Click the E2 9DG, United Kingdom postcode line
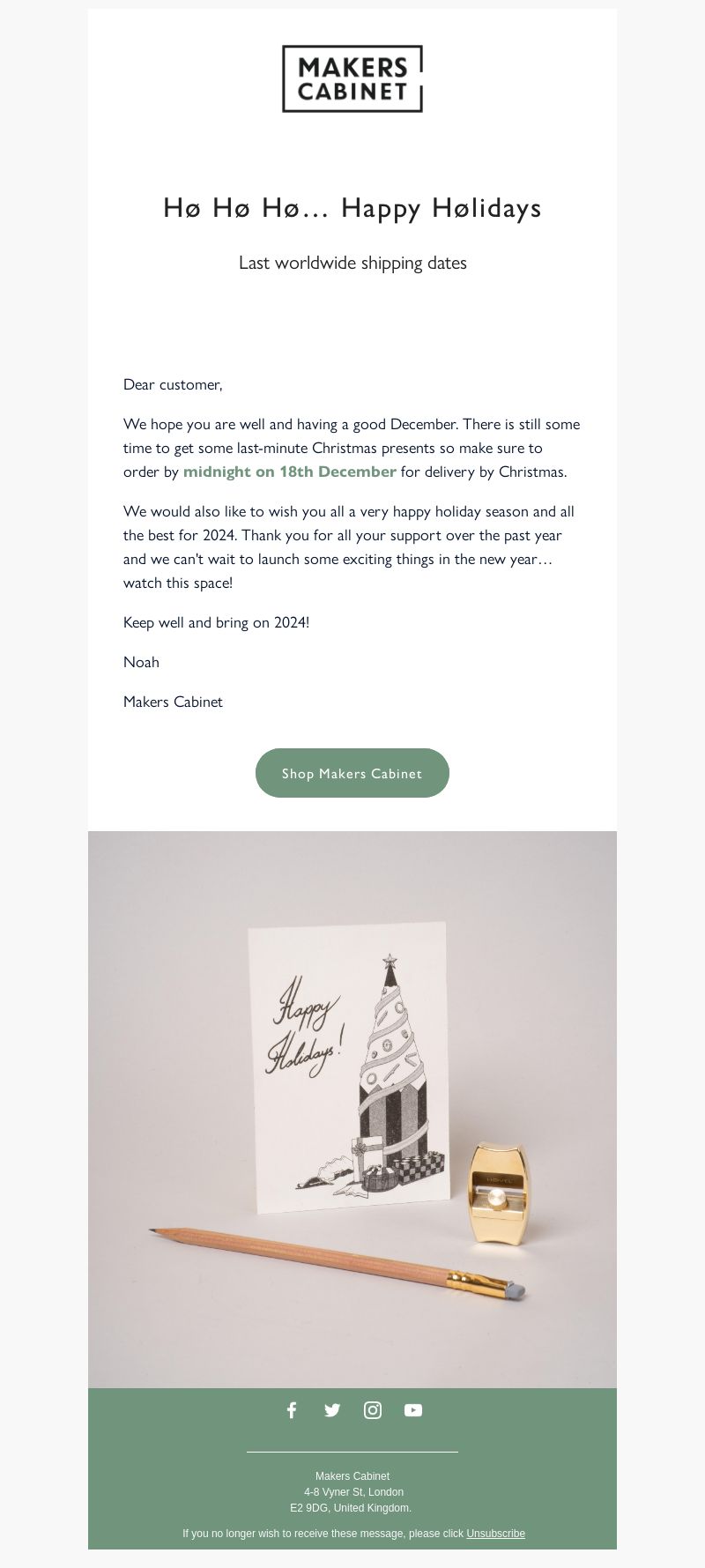The width and height of the screenshot is (705, 1568). point(351,1507)
